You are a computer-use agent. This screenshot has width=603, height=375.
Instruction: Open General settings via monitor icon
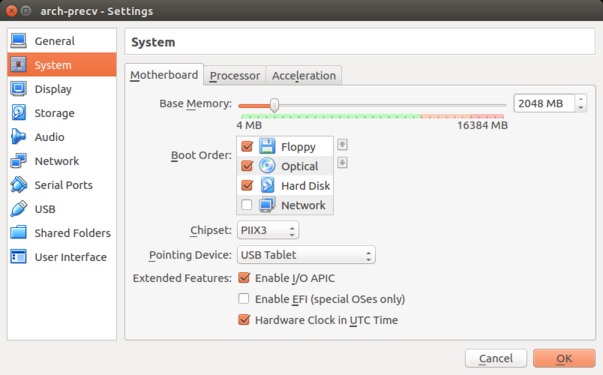point(18,41)
